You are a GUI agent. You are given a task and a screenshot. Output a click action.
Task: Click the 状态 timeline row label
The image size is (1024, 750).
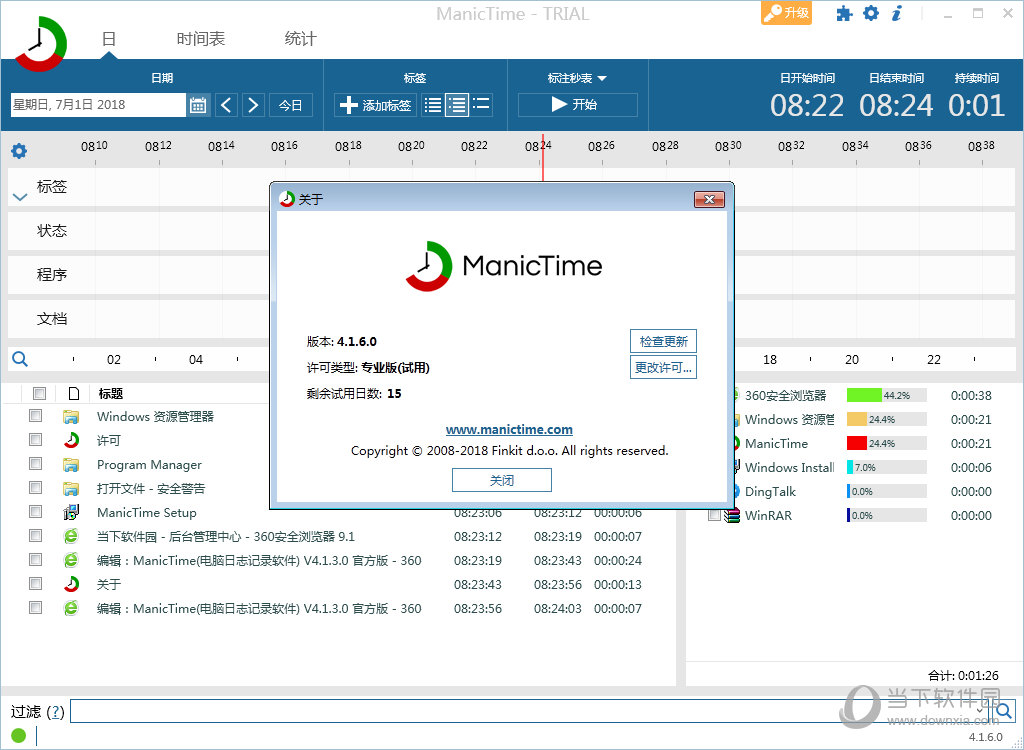point(52,231)
